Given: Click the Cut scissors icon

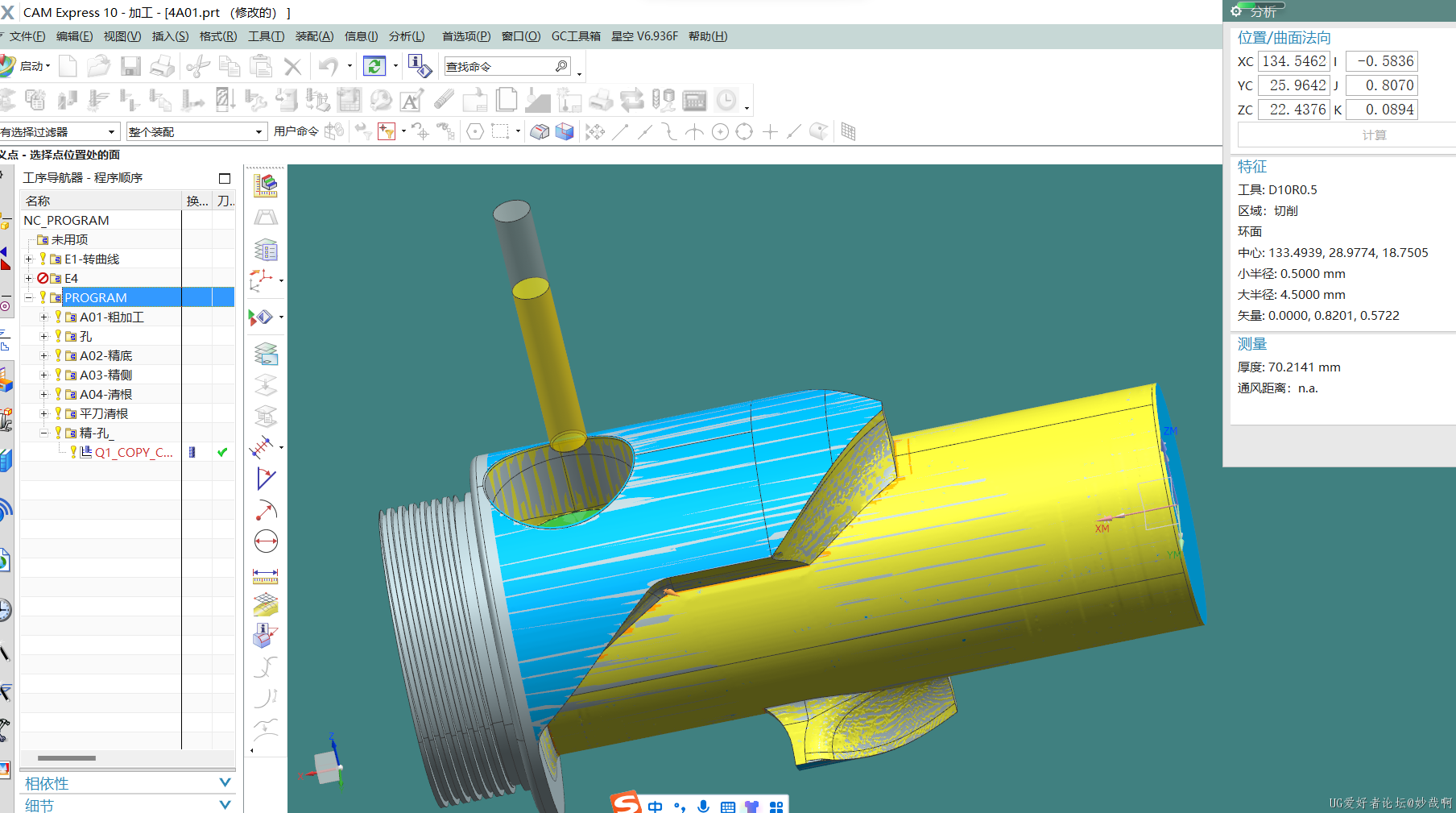Looking at the screenshot, I should pos(198,66).
